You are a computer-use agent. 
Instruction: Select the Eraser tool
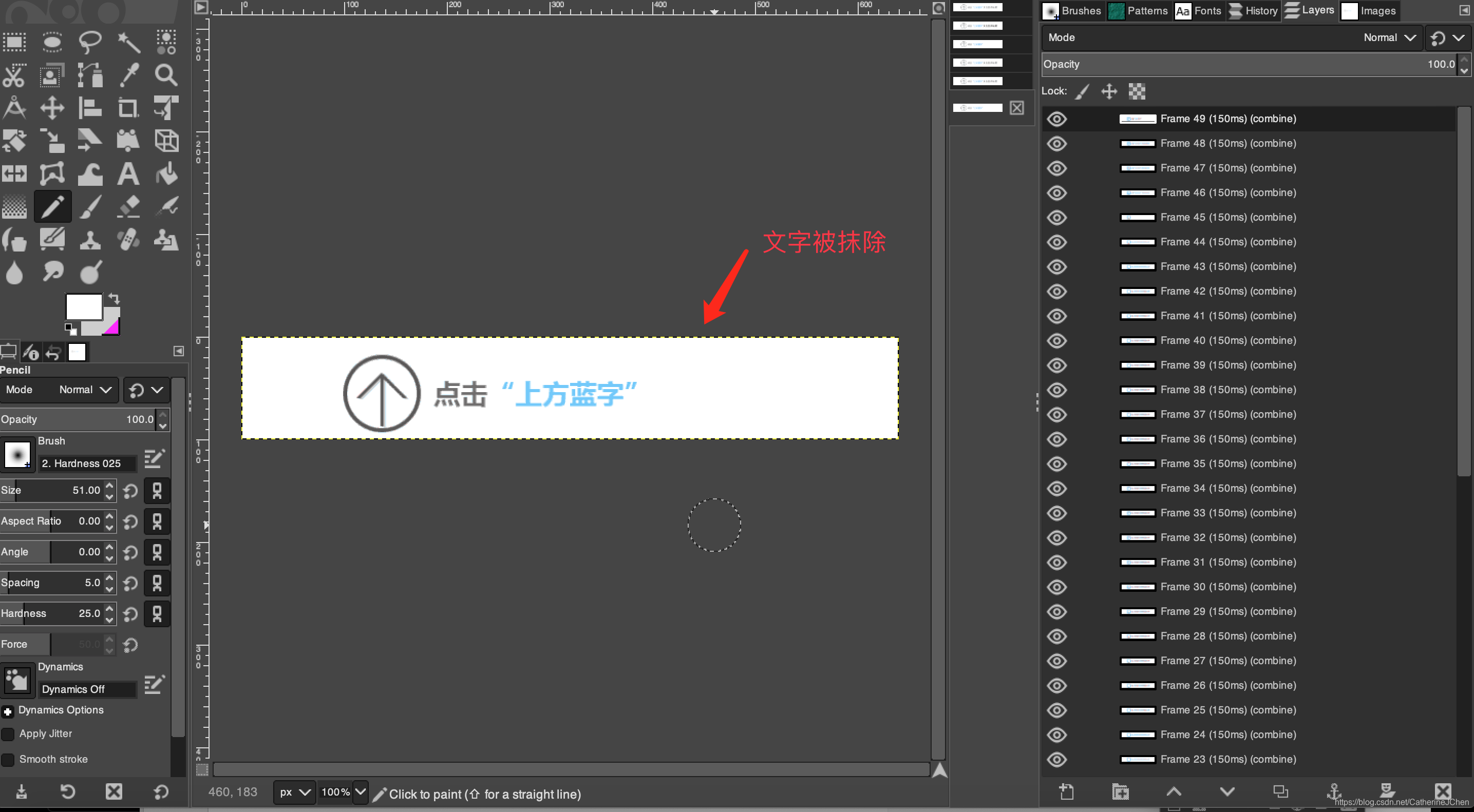128,207
